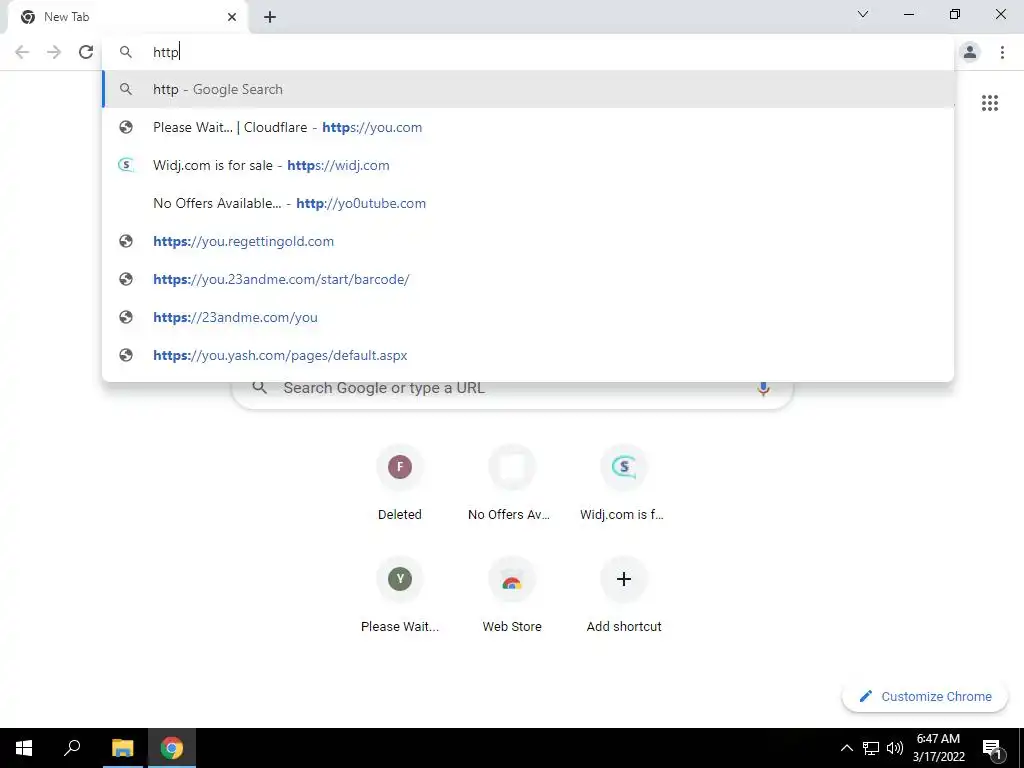Open the Web Store shortcut
Screen dimensions: 1024x768
512,596
